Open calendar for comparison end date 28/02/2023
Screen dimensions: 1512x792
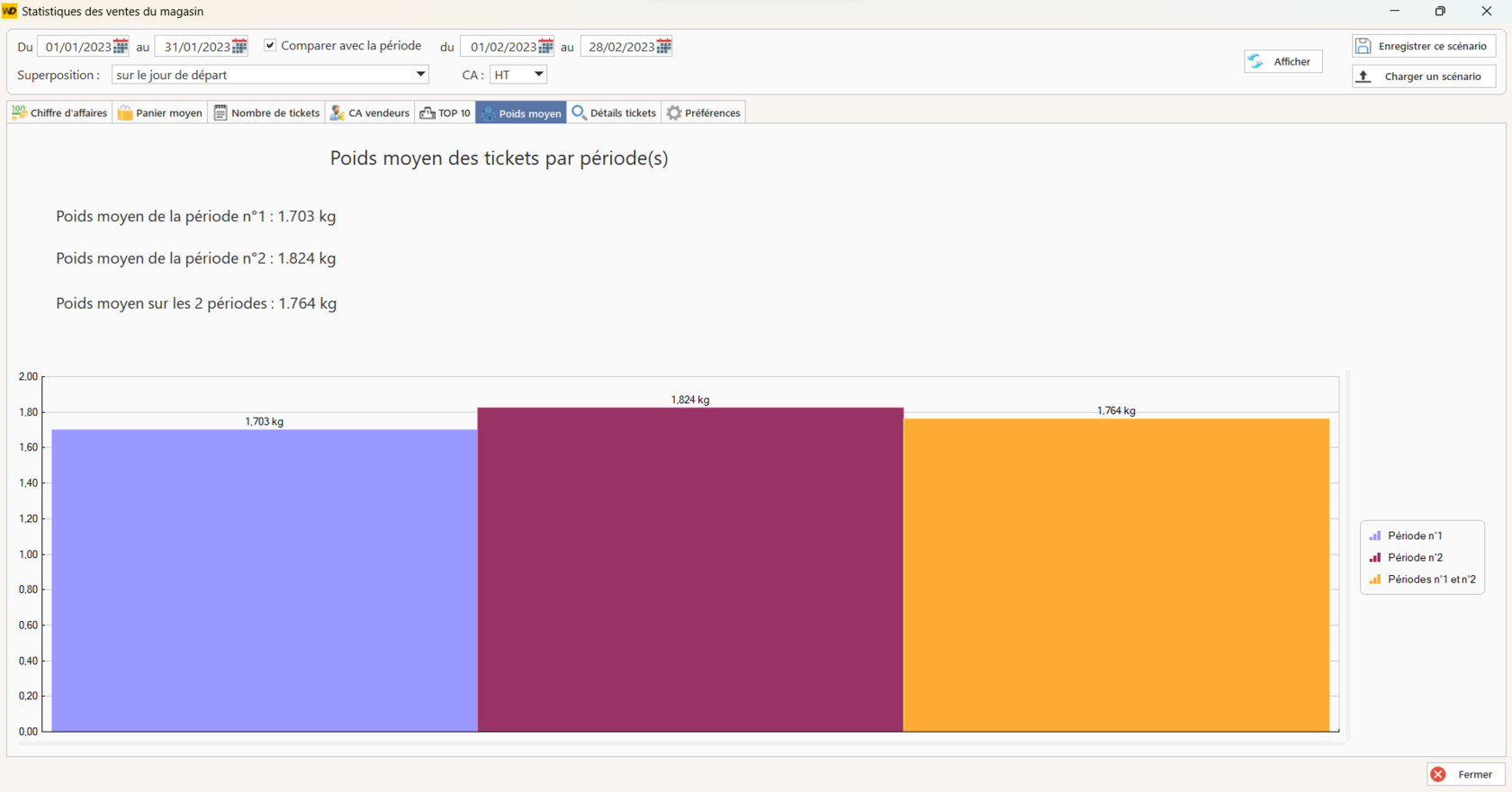[x=664, y=47]
